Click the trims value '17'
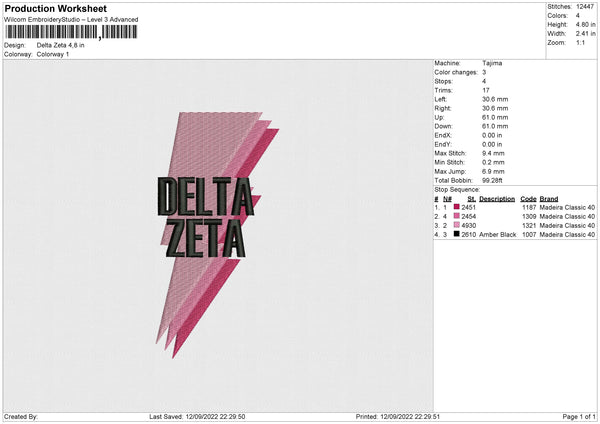The width and height of the screenshot is (600, 424). pos(486,90)
